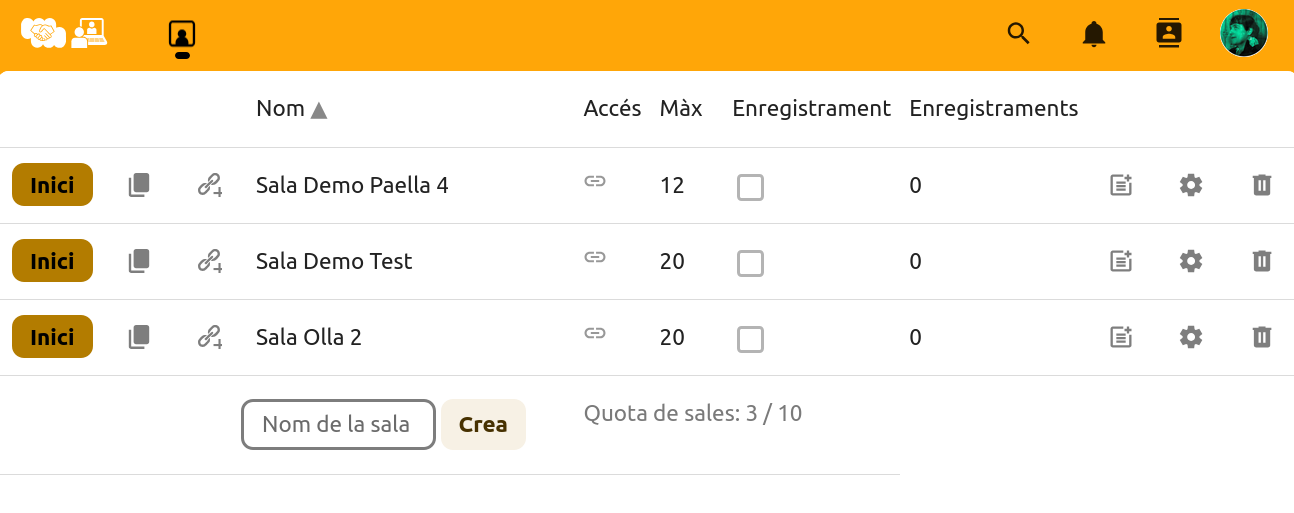Viewport: 1294px width, 513px height.
Task: Start the Sala Demo Paella 4 room
Action: coord(52,185)
